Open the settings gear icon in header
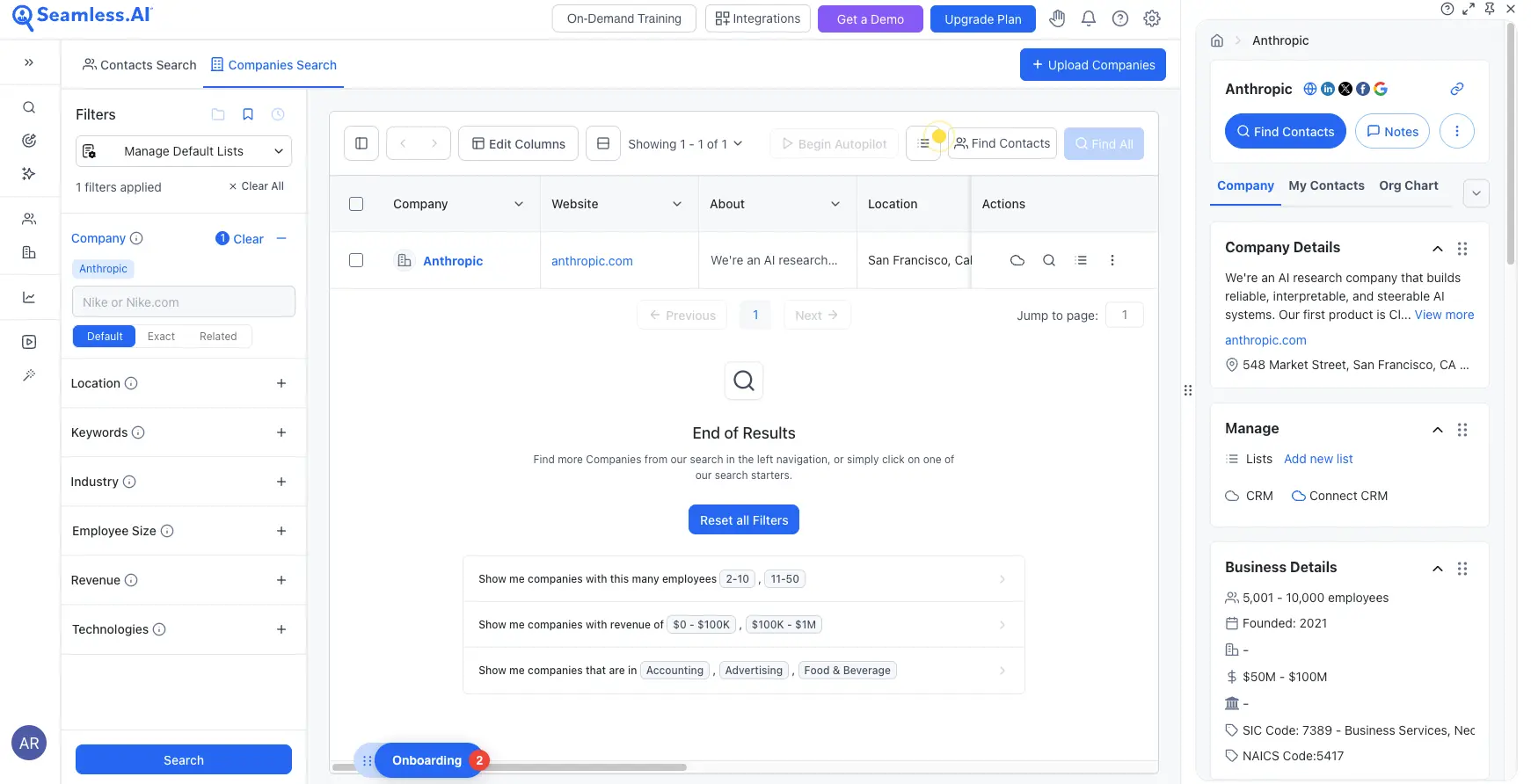The image size is (1531, 784). tap(1152, 18)
